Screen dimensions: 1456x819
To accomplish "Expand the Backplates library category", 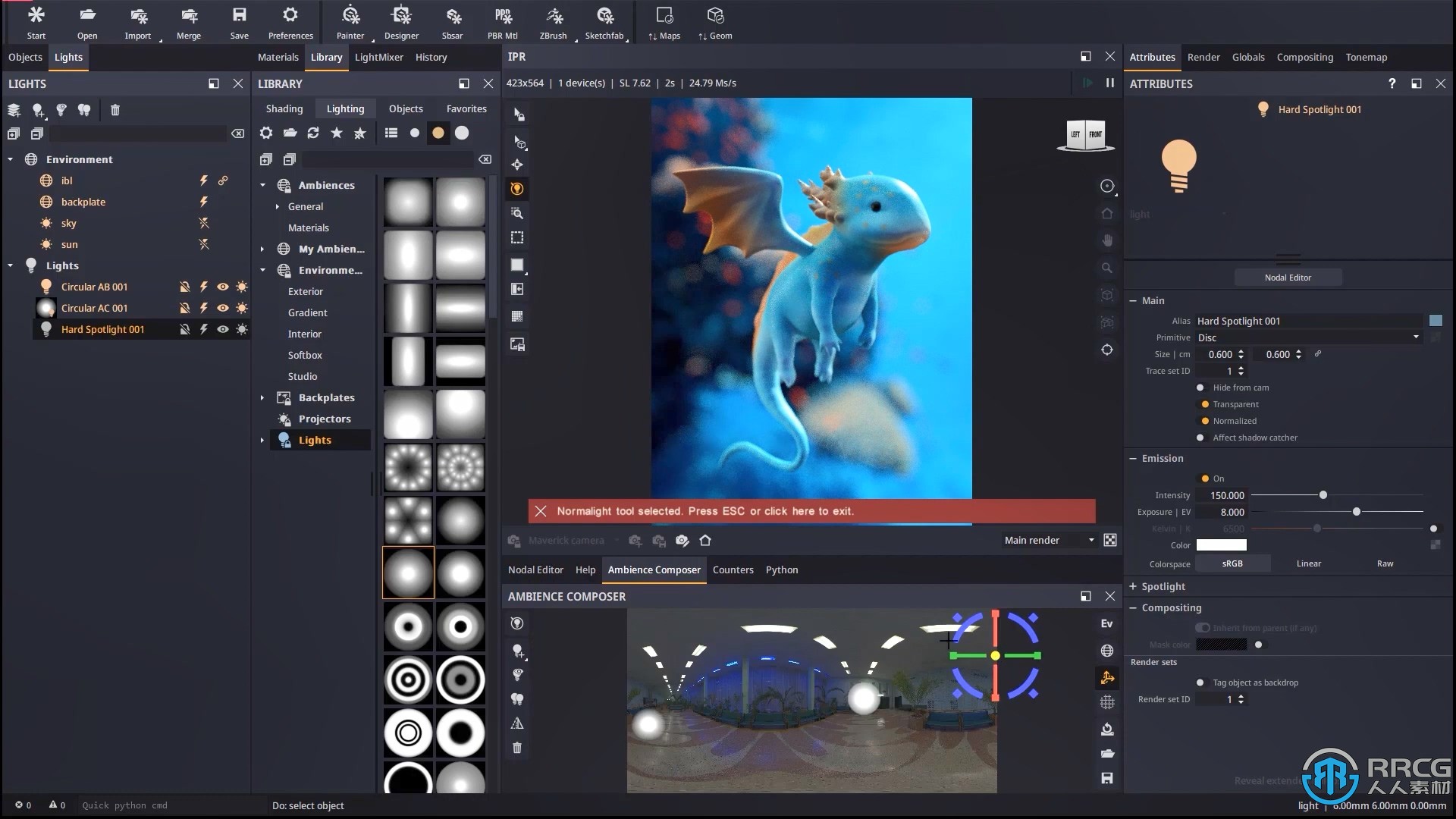I will click(262, 397).
